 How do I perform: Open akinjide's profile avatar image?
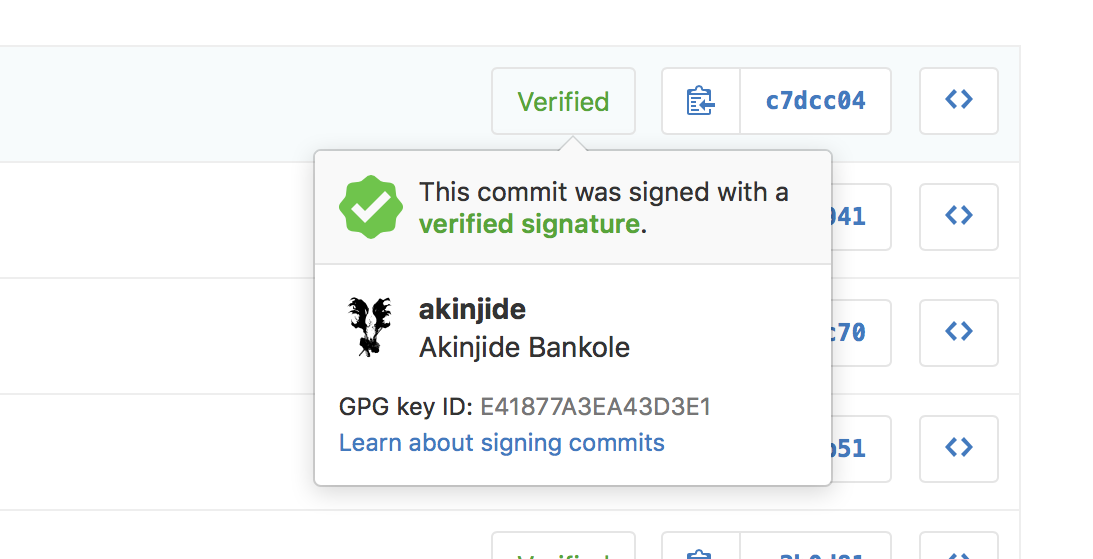coord(370,327)
